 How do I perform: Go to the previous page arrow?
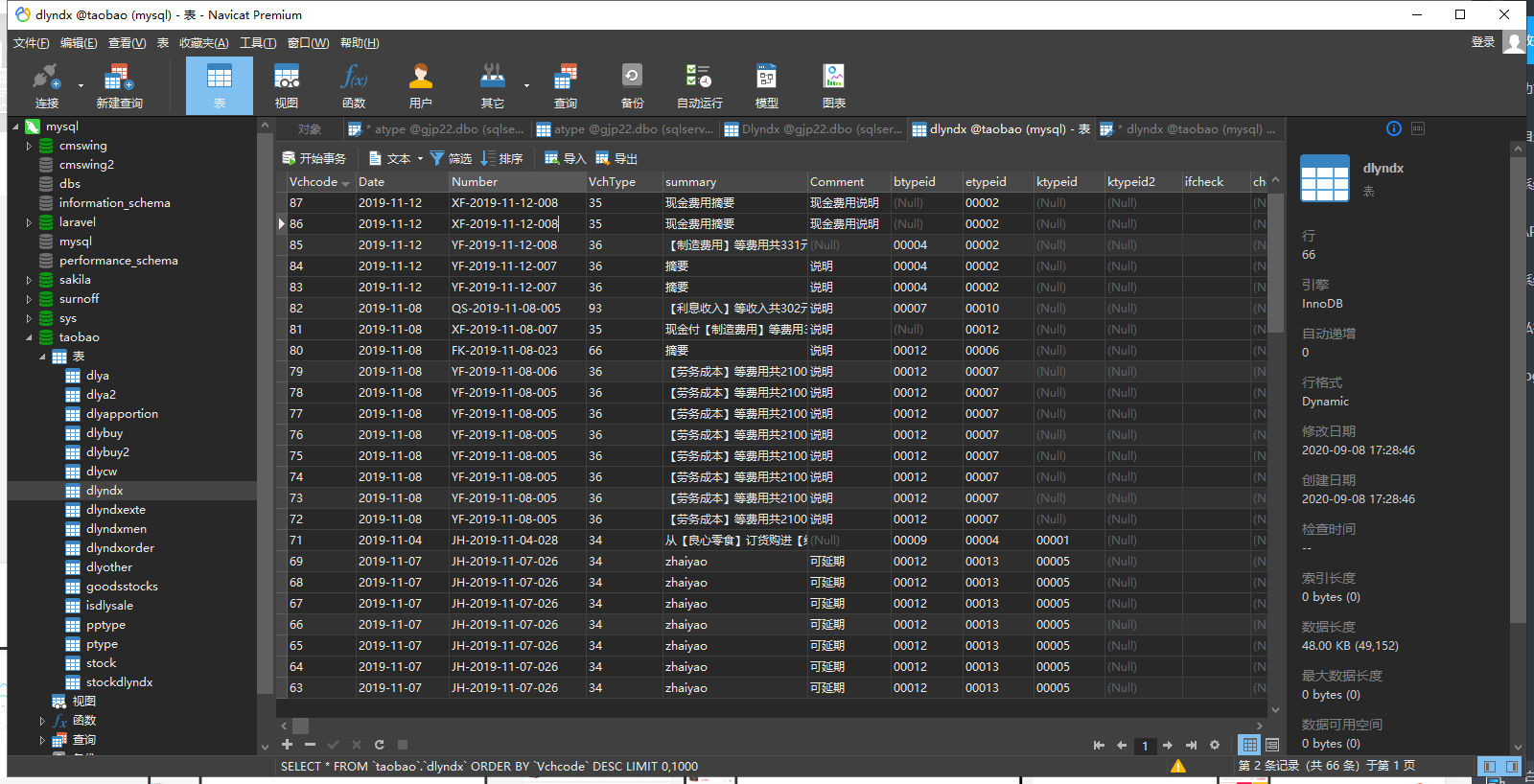click(1122, 745)
